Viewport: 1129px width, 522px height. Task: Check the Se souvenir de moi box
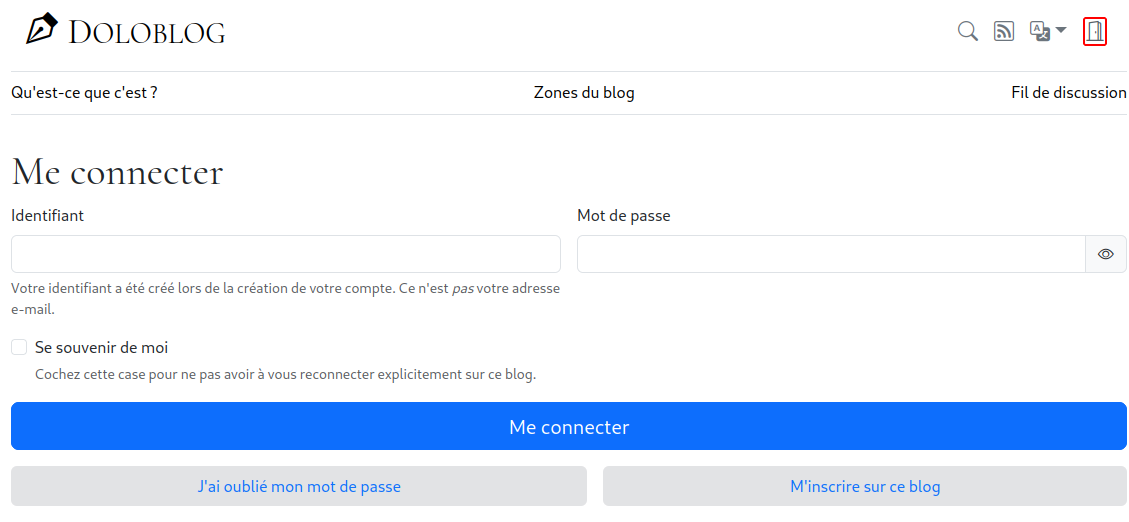(19, 348)
